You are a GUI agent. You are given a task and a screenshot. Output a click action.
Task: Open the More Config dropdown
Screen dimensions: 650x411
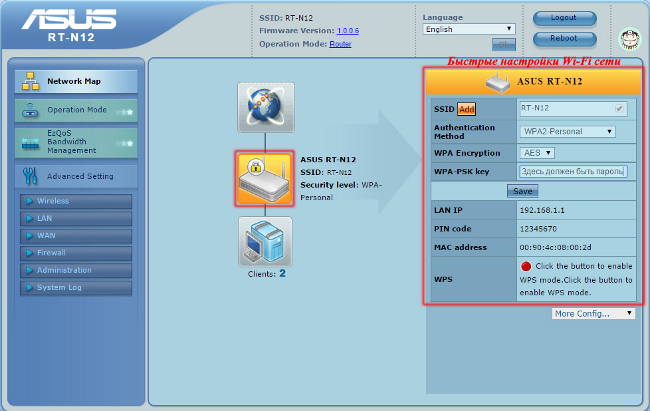pyautogui.click(x=593, y=314)
